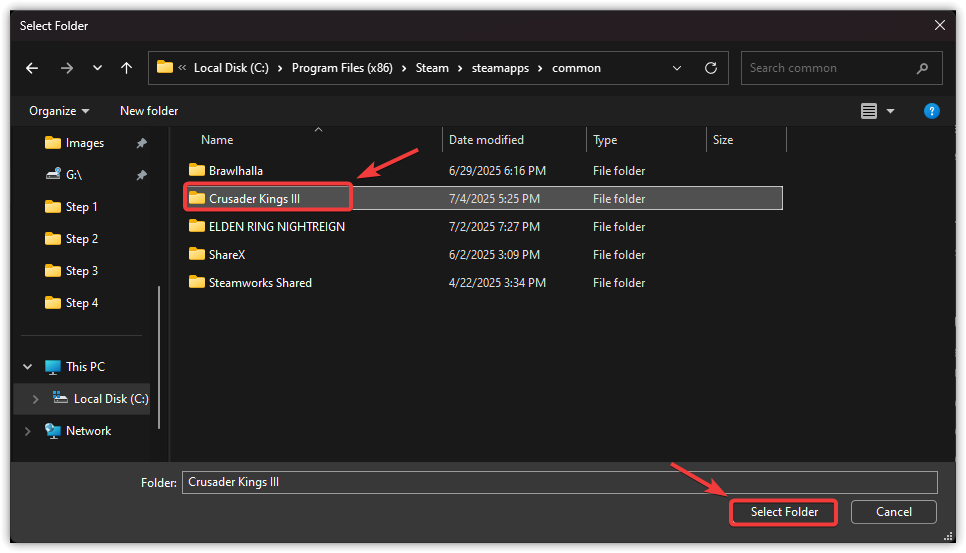Click the Back navigation arrow
Viewport: 966px width, 553px height.
pos(32,68)
